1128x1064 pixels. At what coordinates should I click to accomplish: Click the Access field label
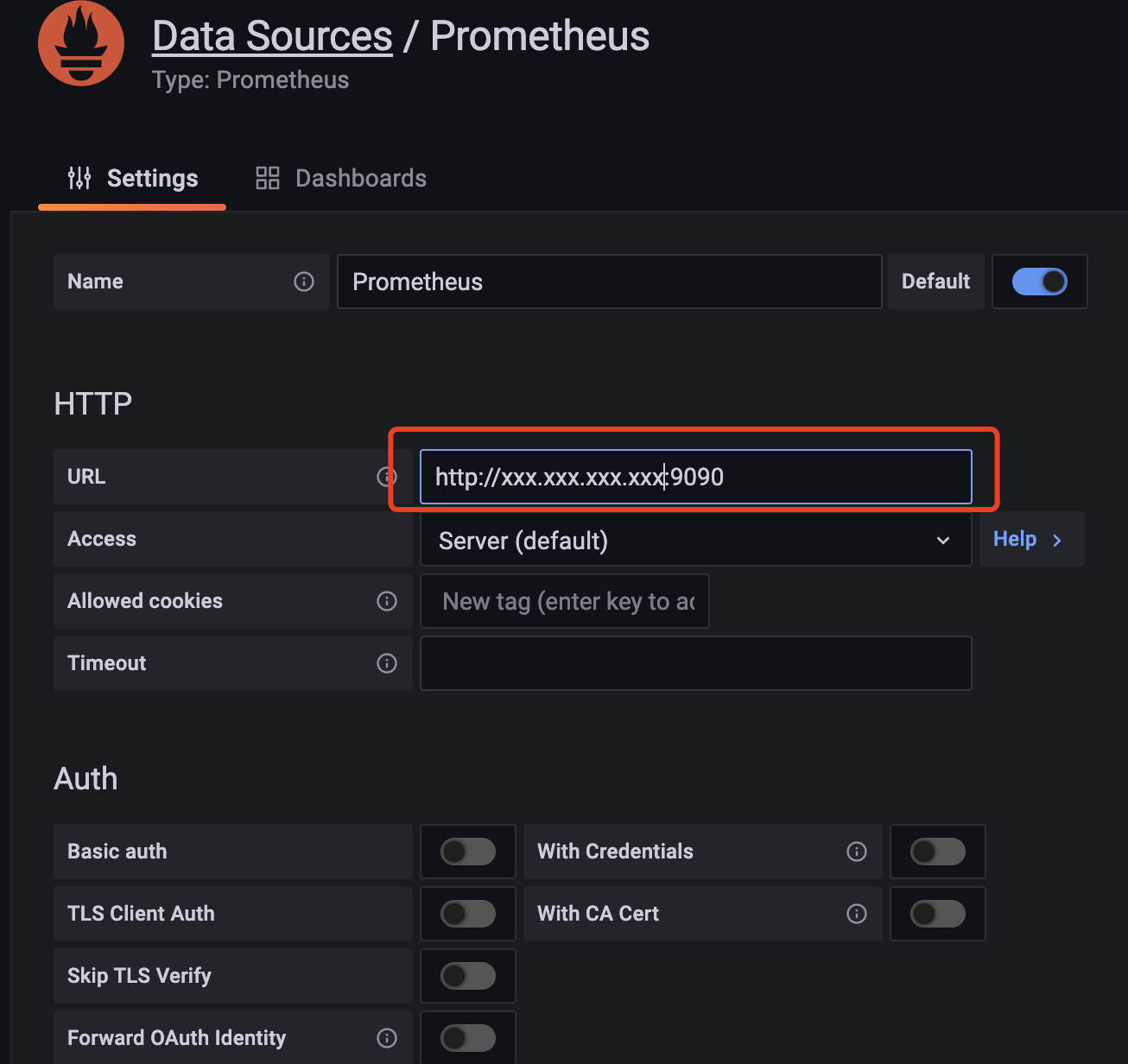[x=102, y=539]
